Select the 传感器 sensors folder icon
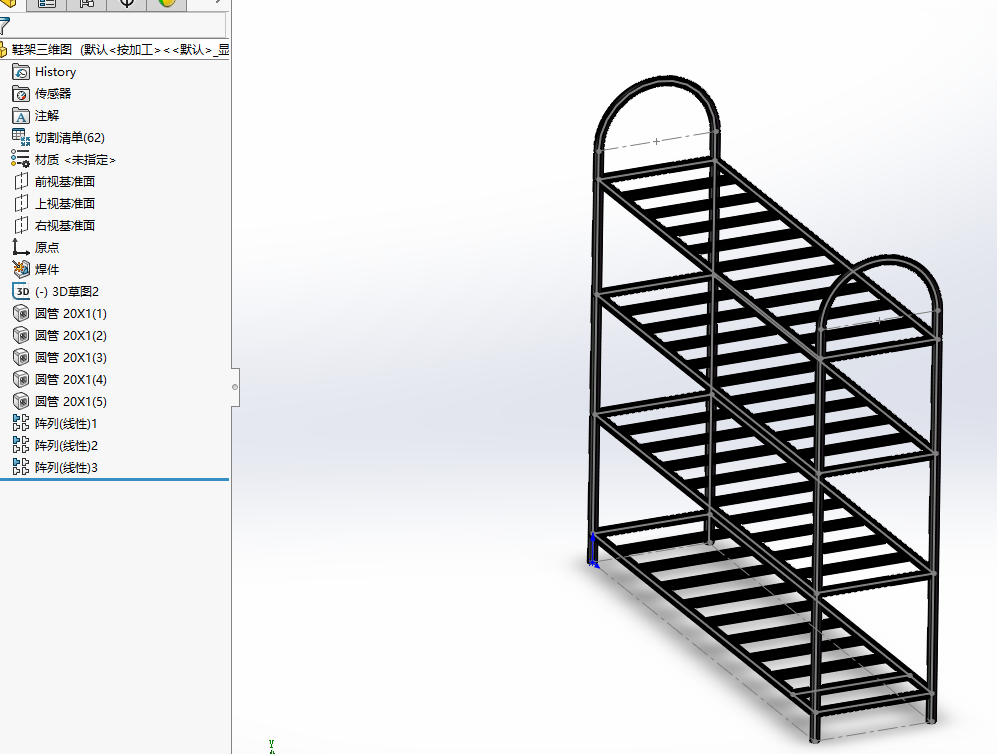The image size is (997, 754). point(20,94)
